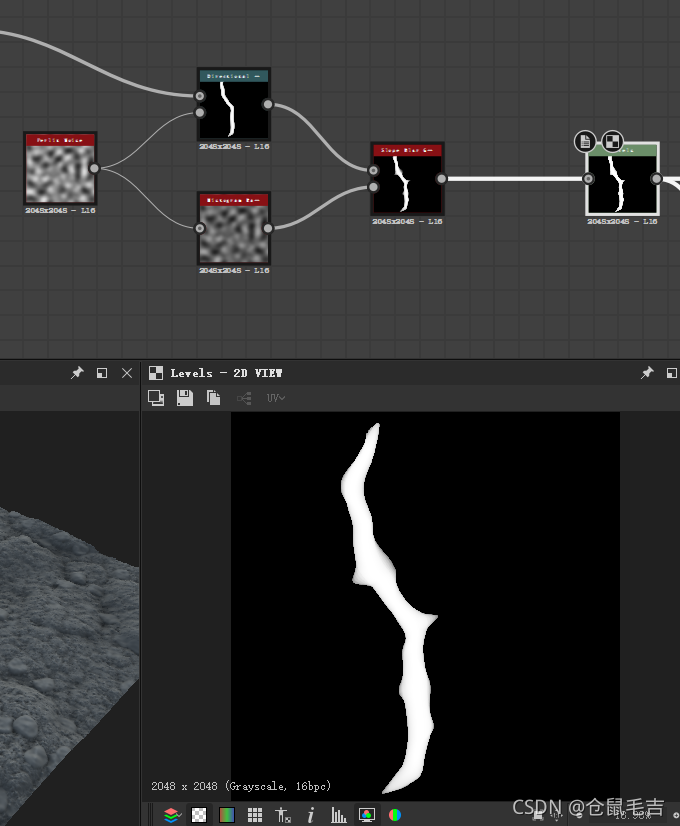Pin the Levels 2D View panel
Viewport: 680px width, 826px height.
[x=647, y=373]
